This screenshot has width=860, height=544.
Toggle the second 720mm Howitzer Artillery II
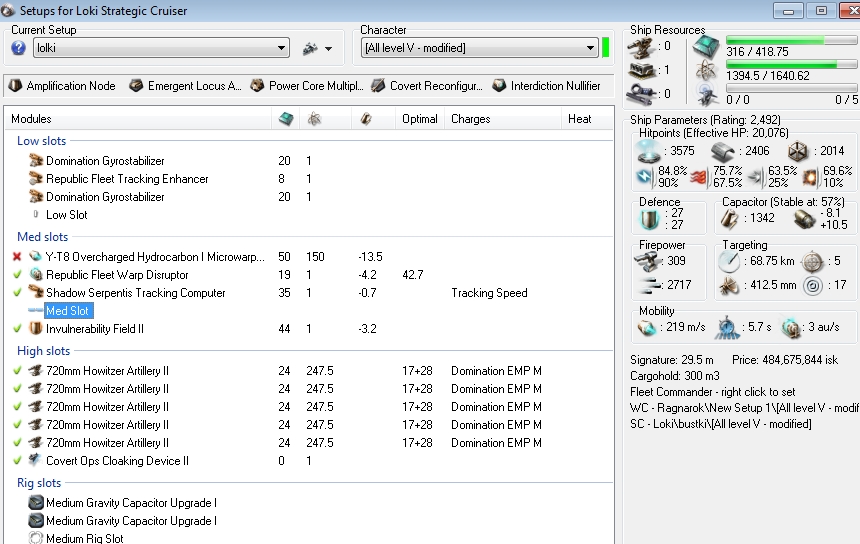point(17,389)
